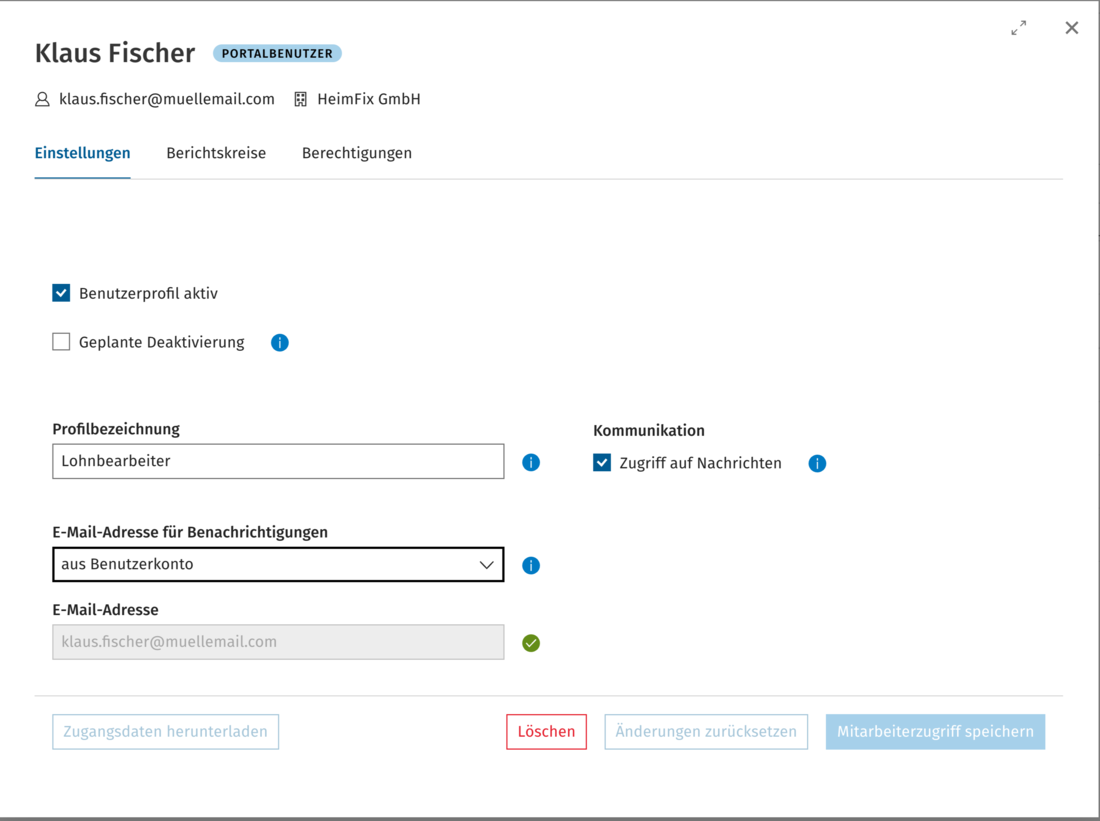Show info for Zugriff auf Nachrichten

[817, 463]
